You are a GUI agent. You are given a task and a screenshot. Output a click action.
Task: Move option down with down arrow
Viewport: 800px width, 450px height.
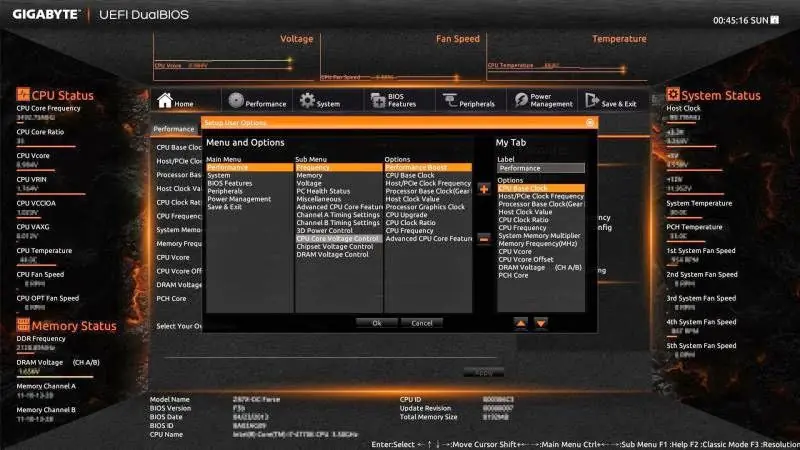point(541,323)
